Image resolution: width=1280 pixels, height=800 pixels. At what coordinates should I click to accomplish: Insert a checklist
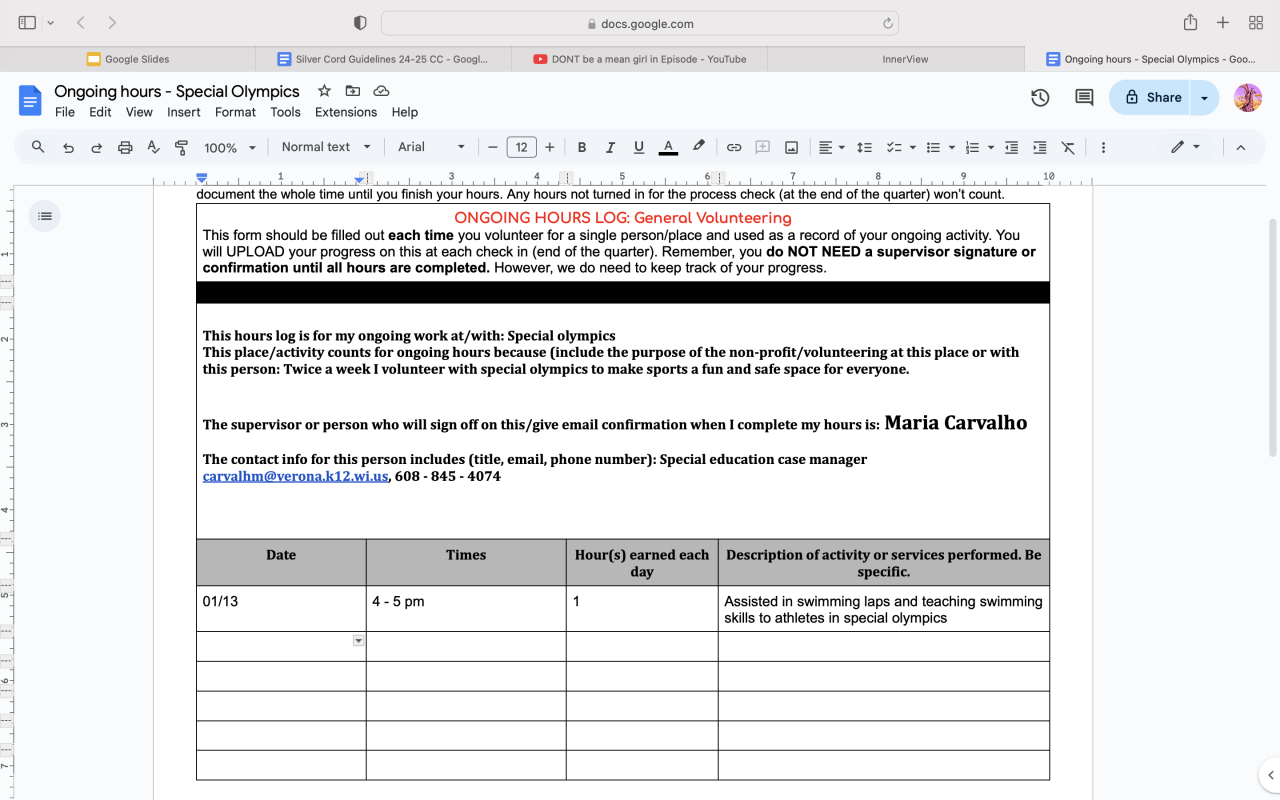click(x=895, y=147)
